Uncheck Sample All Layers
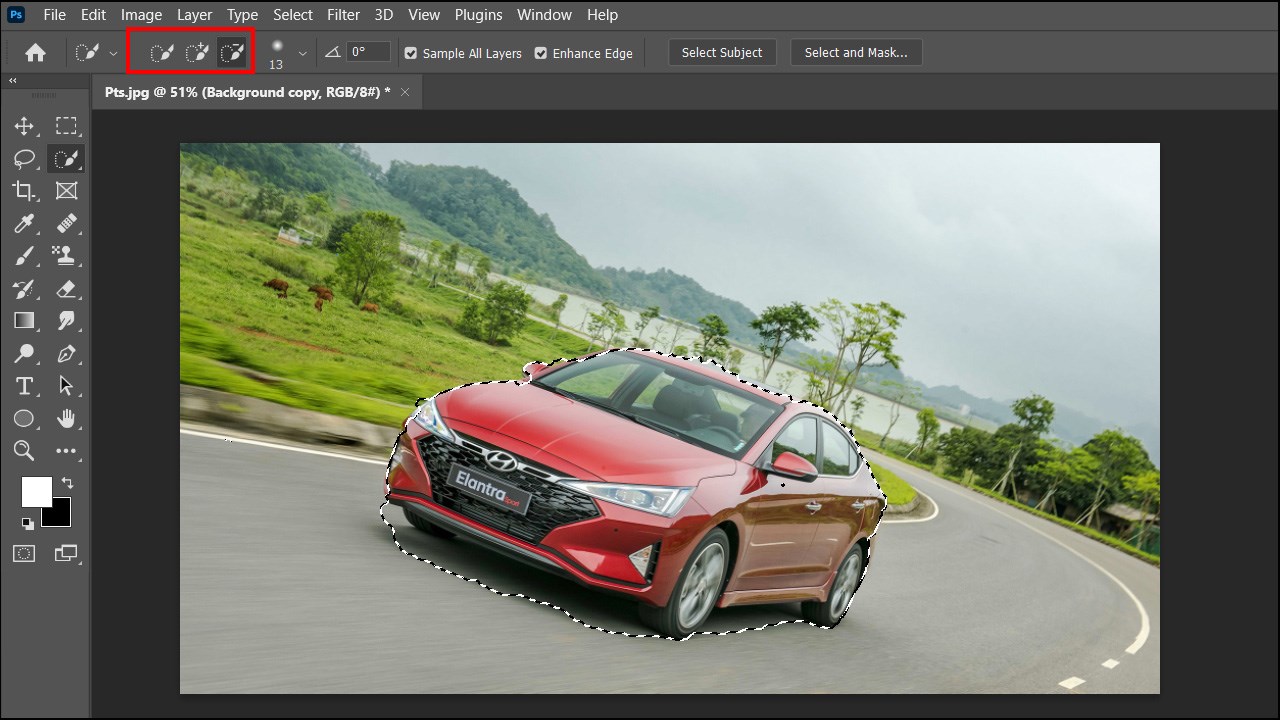Image resolution: width=1280 pixels, height=720 pixels. (410, 53)
